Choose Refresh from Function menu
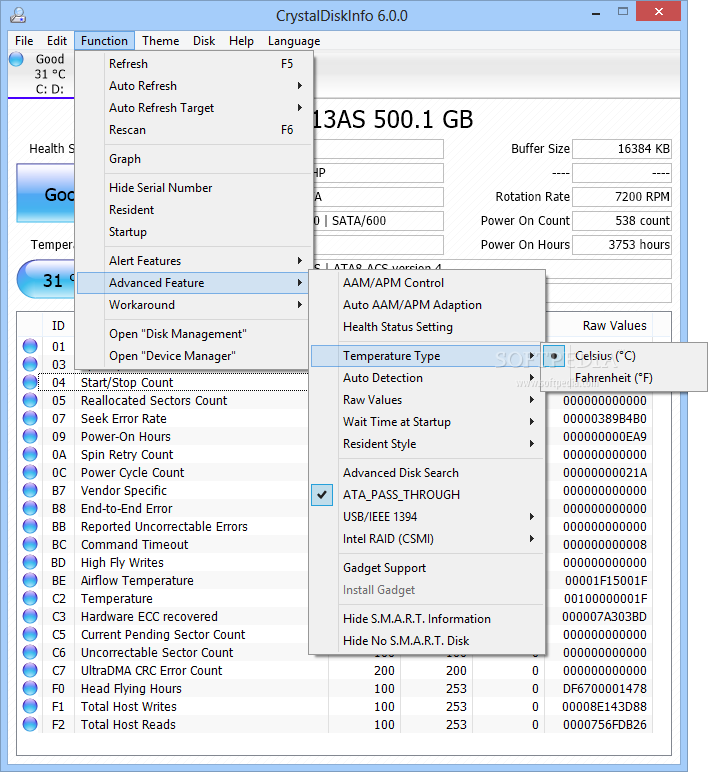Image resolution: width=708 pixels, height=772 pixels. pyautogui.click(x=194, y=64)
